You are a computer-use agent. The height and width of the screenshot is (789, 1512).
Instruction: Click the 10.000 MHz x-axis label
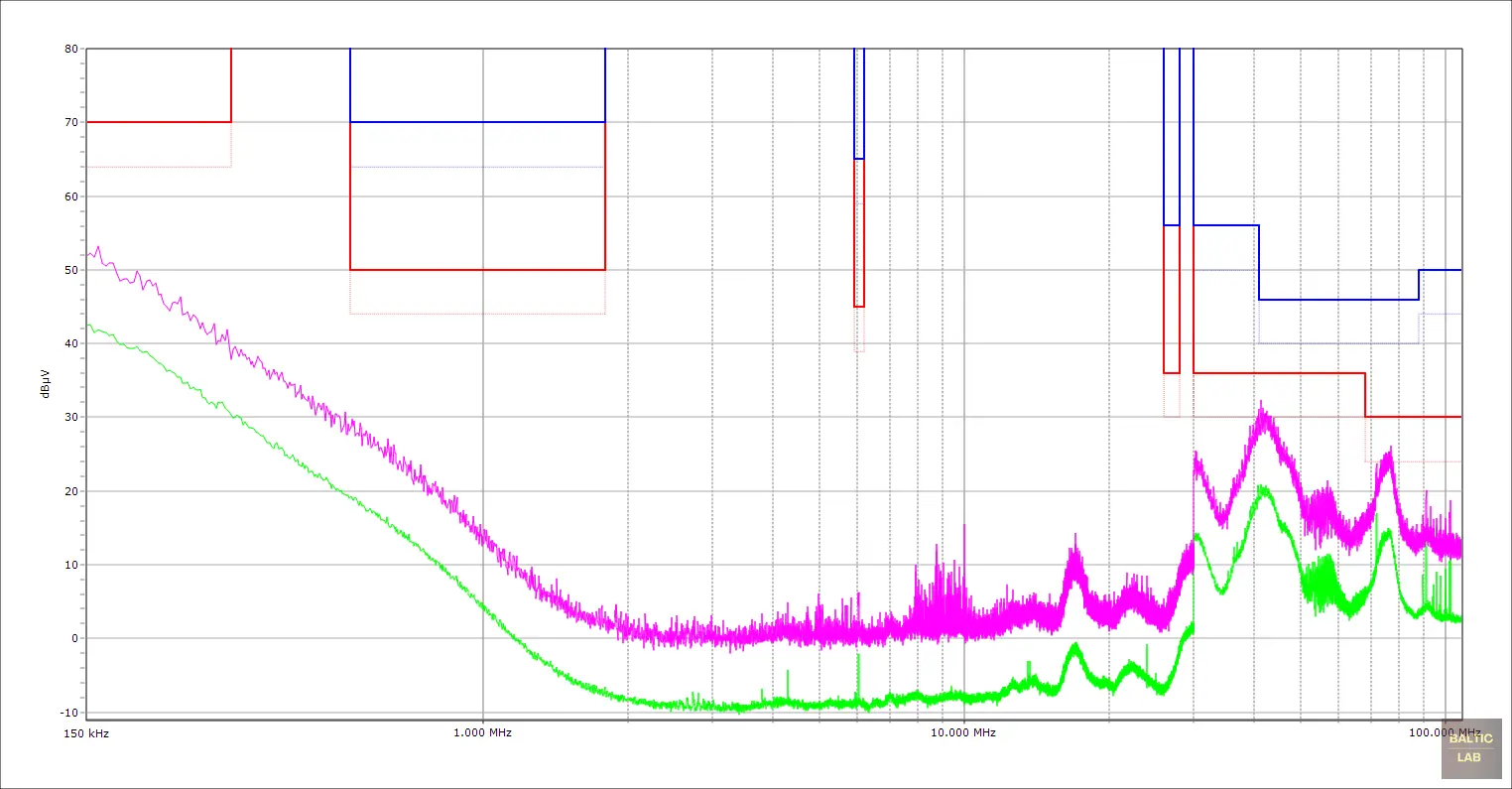point(962,733)
